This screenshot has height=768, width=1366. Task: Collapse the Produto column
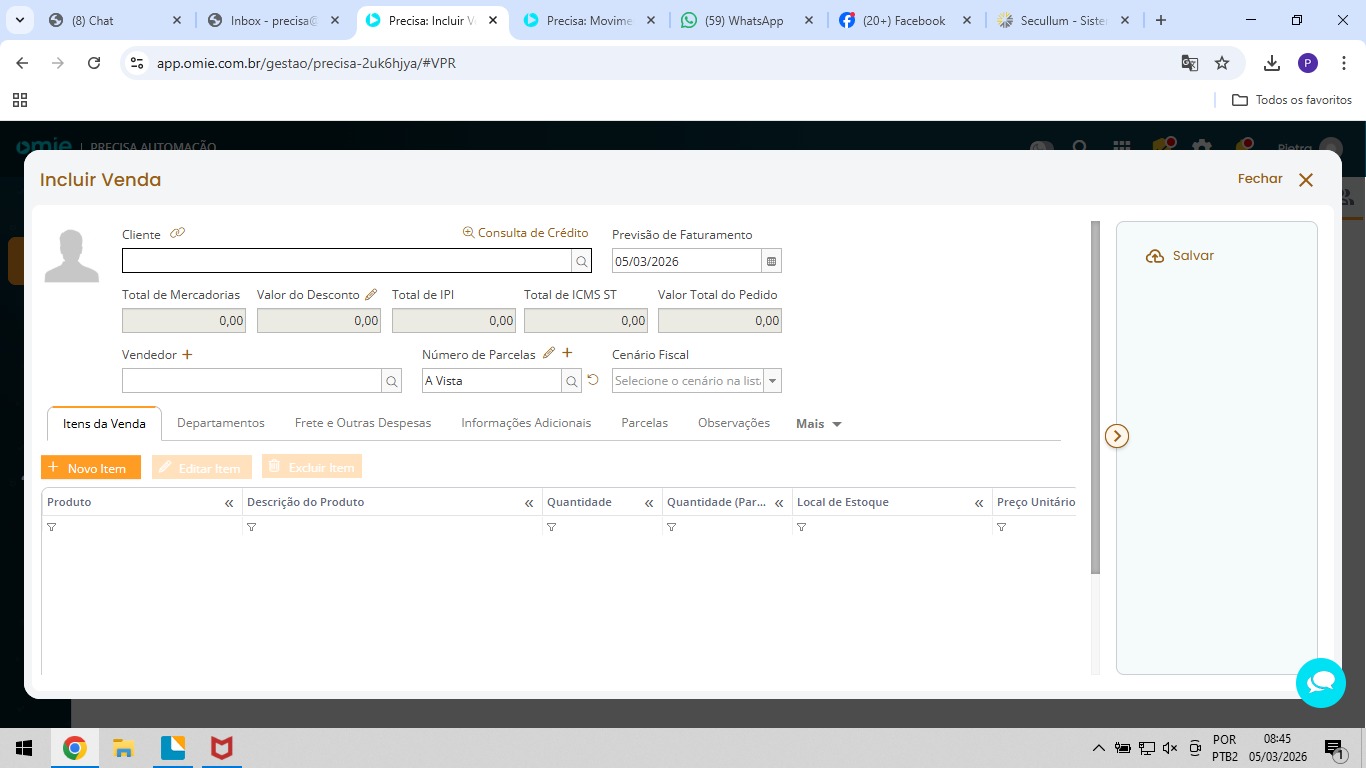(x=229, y=503)
